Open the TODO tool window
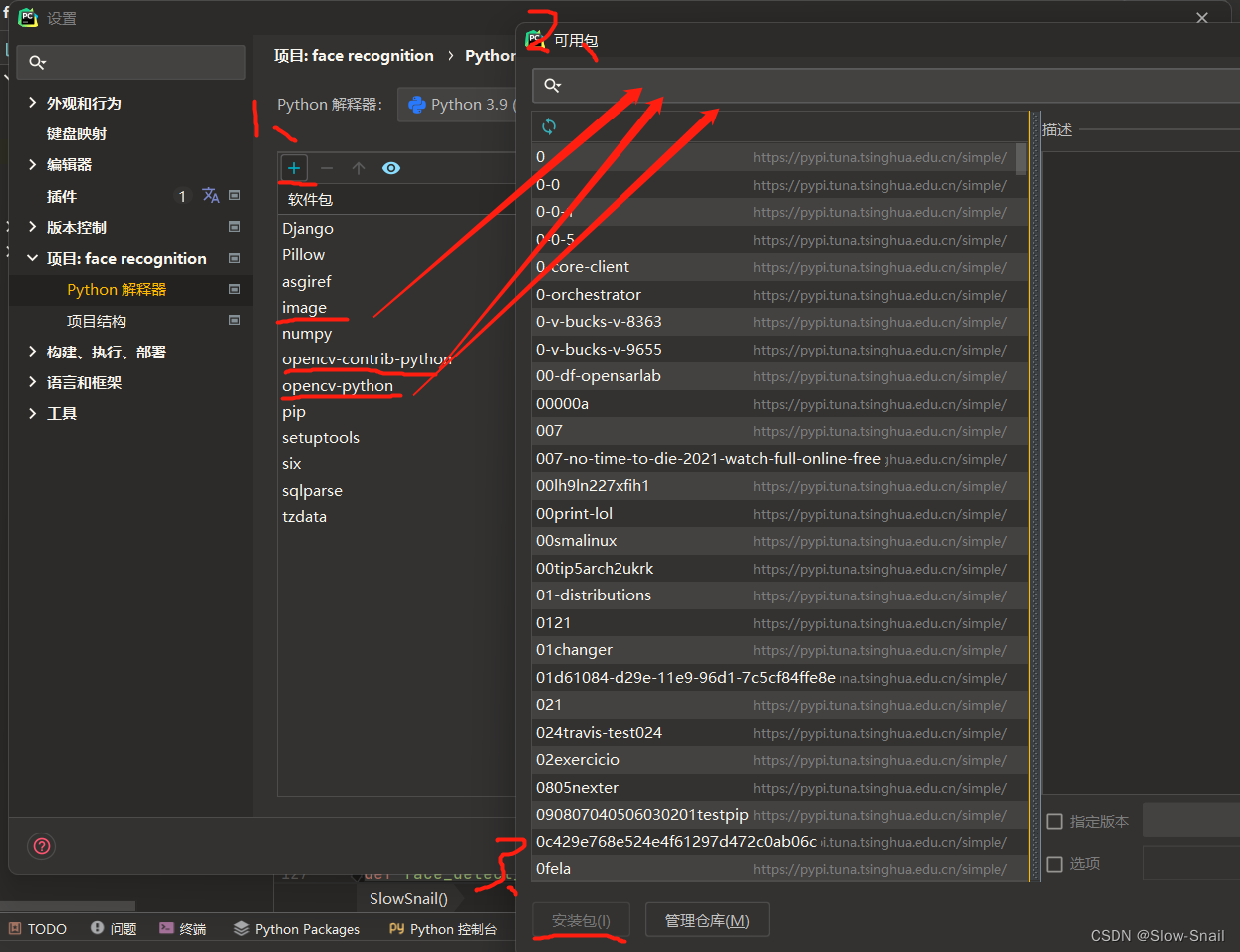Image resolution: width=1240 pixels, height=952 pixels. (x=38, y=929)
